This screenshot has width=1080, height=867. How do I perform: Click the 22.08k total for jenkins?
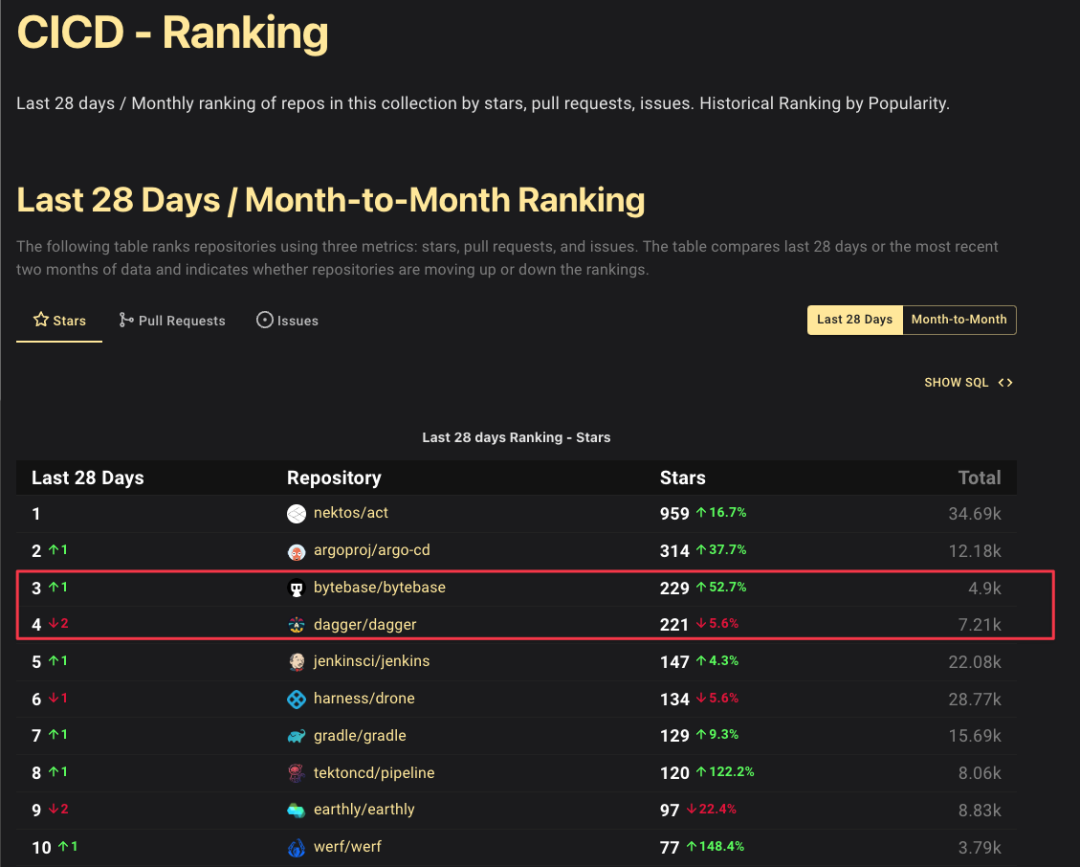(x=975, y=662)
